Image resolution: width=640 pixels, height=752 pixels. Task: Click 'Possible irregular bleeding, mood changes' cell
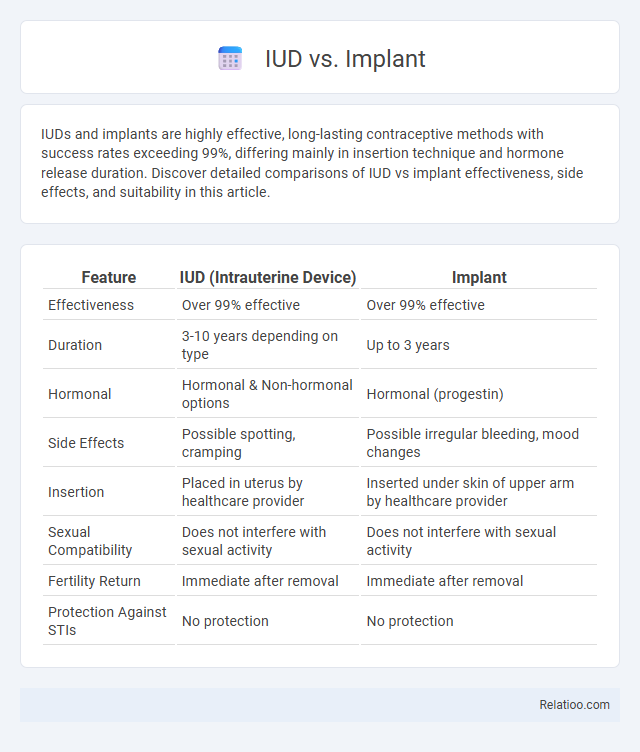473,443
